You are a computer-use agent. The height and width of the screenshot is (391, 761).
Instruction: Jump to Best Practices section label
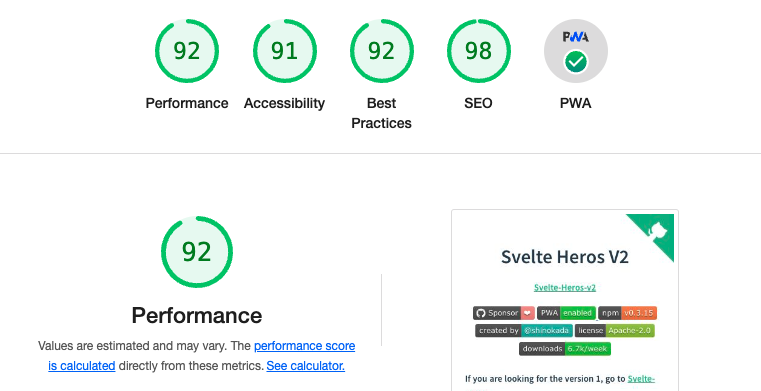(381, 113)
